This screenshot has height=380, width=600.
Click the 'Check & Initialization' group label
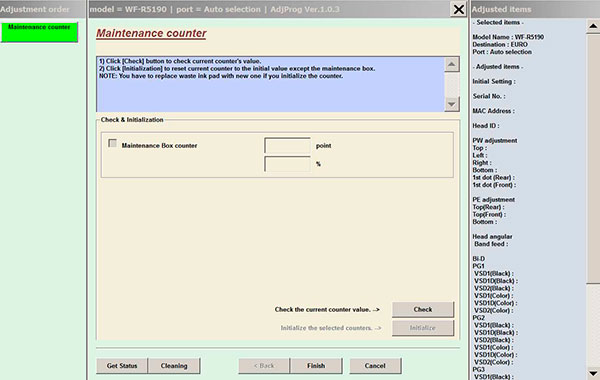[x=132, y=120]
